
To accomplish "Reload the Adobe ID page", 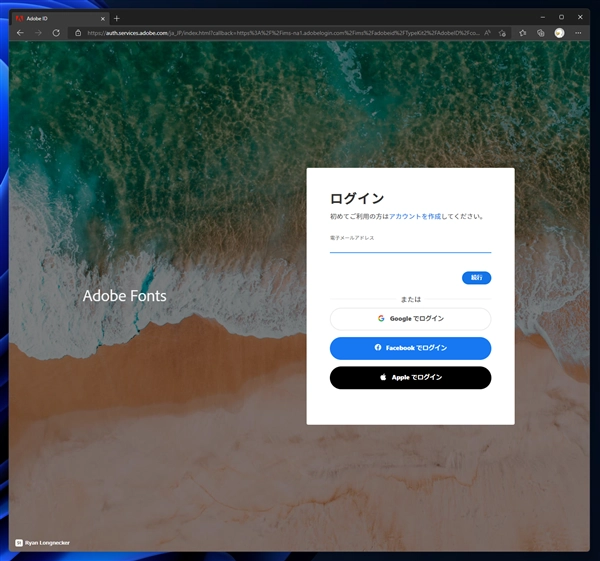I will coord(56,33).
